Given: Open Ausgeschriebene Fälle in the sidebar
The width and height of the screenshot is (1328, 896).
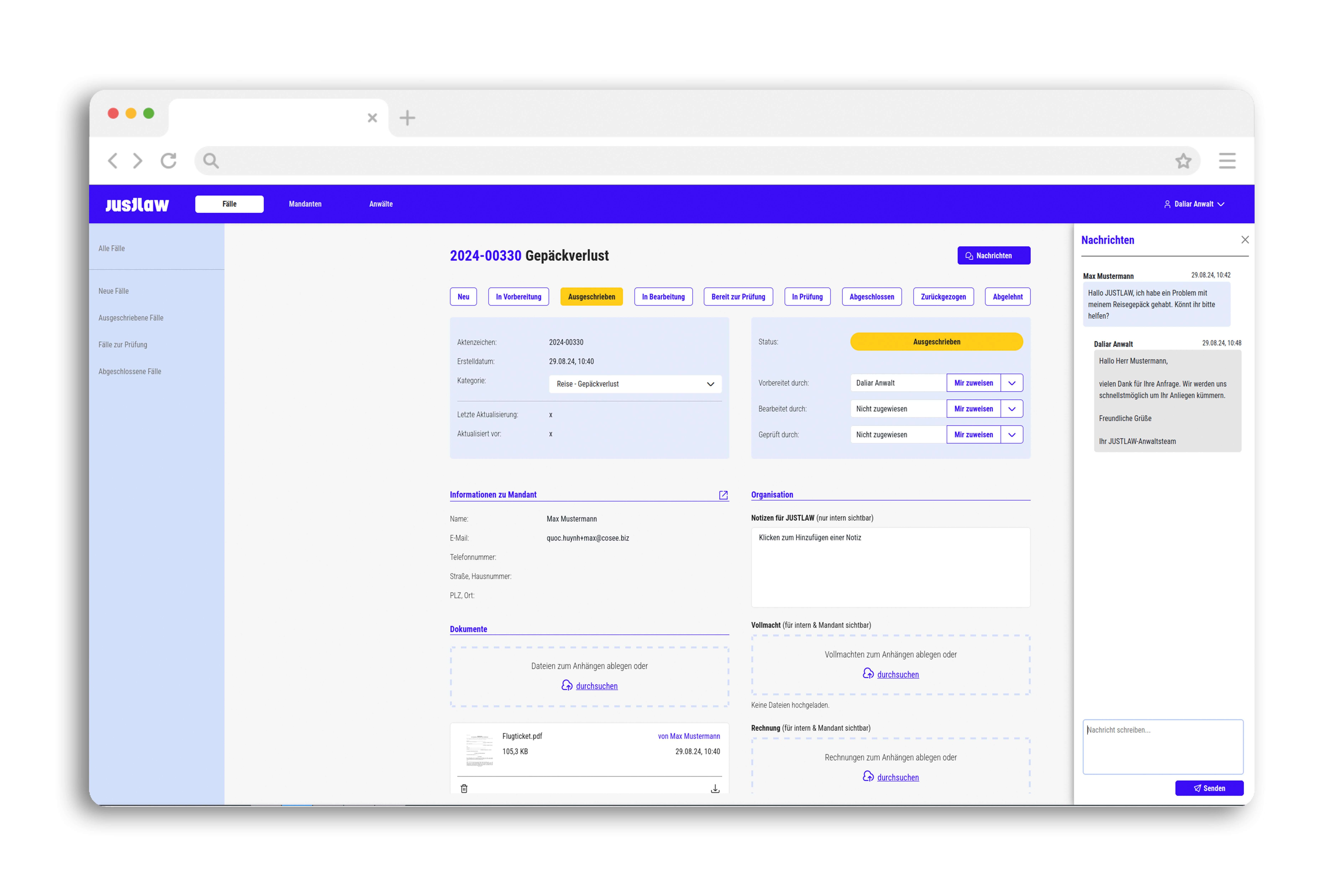Looking at the screenshot, I should (x=131, y=318).
